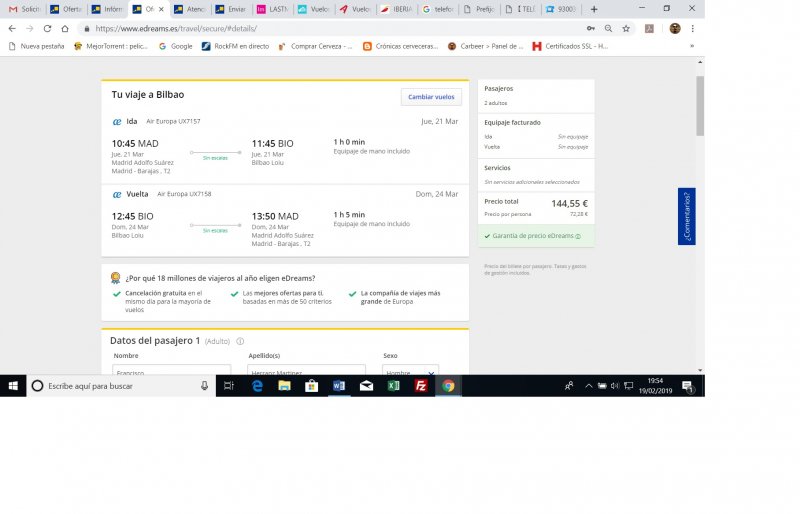The height and width of the screenshot is (514, 800).
Task: Click the Apellido(s) text field
Action: [x=306, y=371]
